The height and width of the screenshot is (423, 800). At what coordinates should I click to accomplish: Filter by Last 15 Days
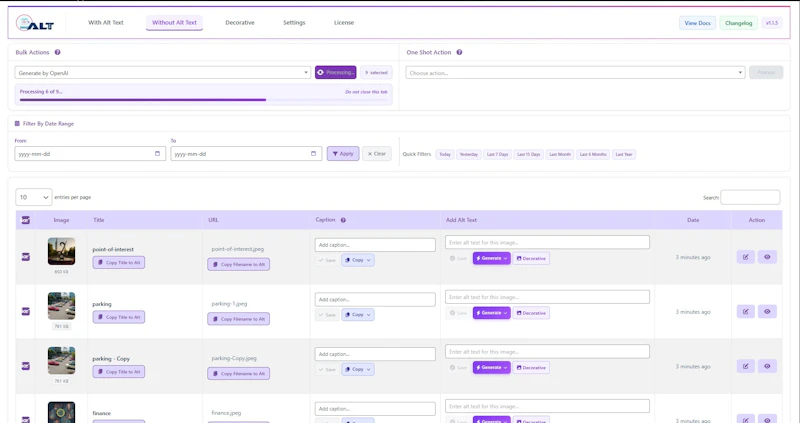coord(529,154)
